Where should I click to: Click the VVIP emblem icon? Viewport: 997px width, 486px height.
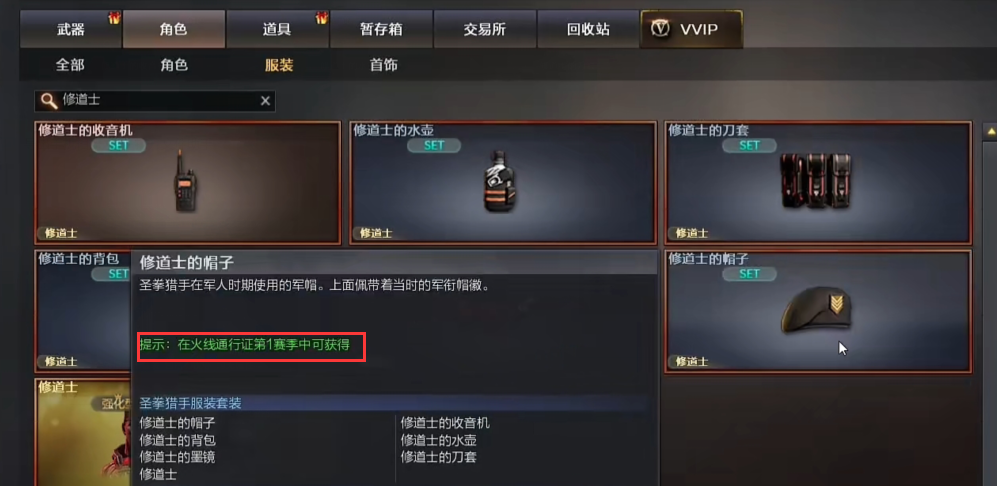click(x=663, y=29)
